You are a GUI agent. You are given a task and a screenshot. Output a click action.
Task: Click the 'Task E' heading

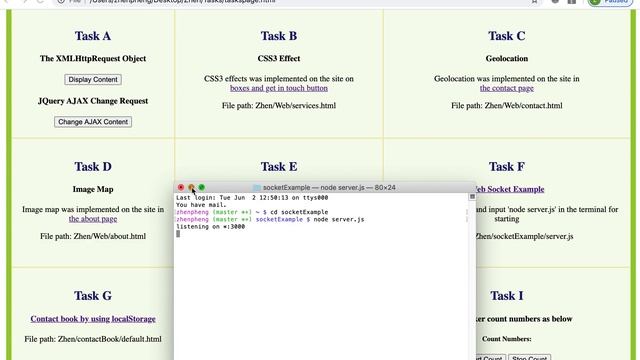(x=279, y=167)
